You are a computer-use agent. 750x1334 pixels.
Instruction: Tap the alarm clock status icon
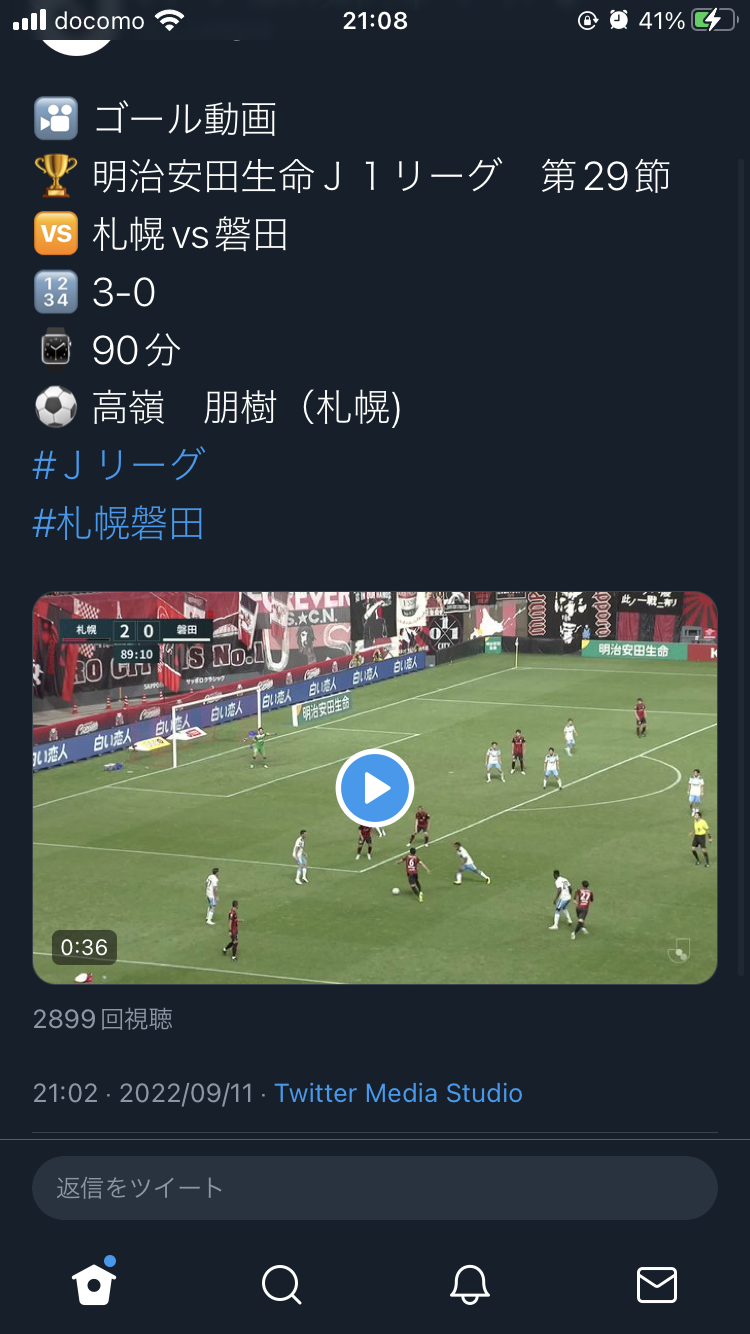[x=619, y=21]
